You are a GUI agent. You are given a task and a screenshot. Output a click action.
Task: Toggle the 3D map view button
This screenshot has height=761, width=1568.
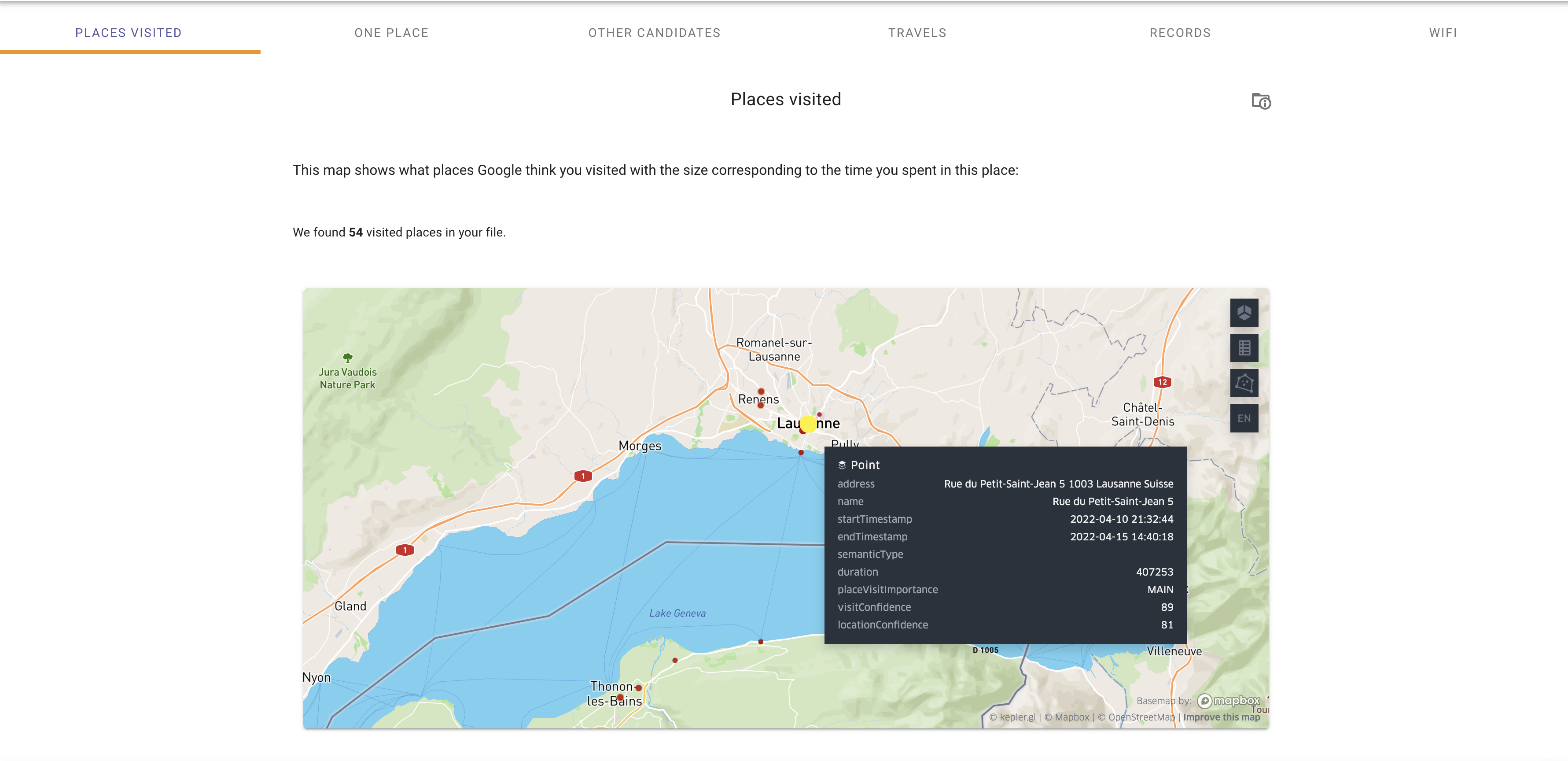coord(1244,312)
